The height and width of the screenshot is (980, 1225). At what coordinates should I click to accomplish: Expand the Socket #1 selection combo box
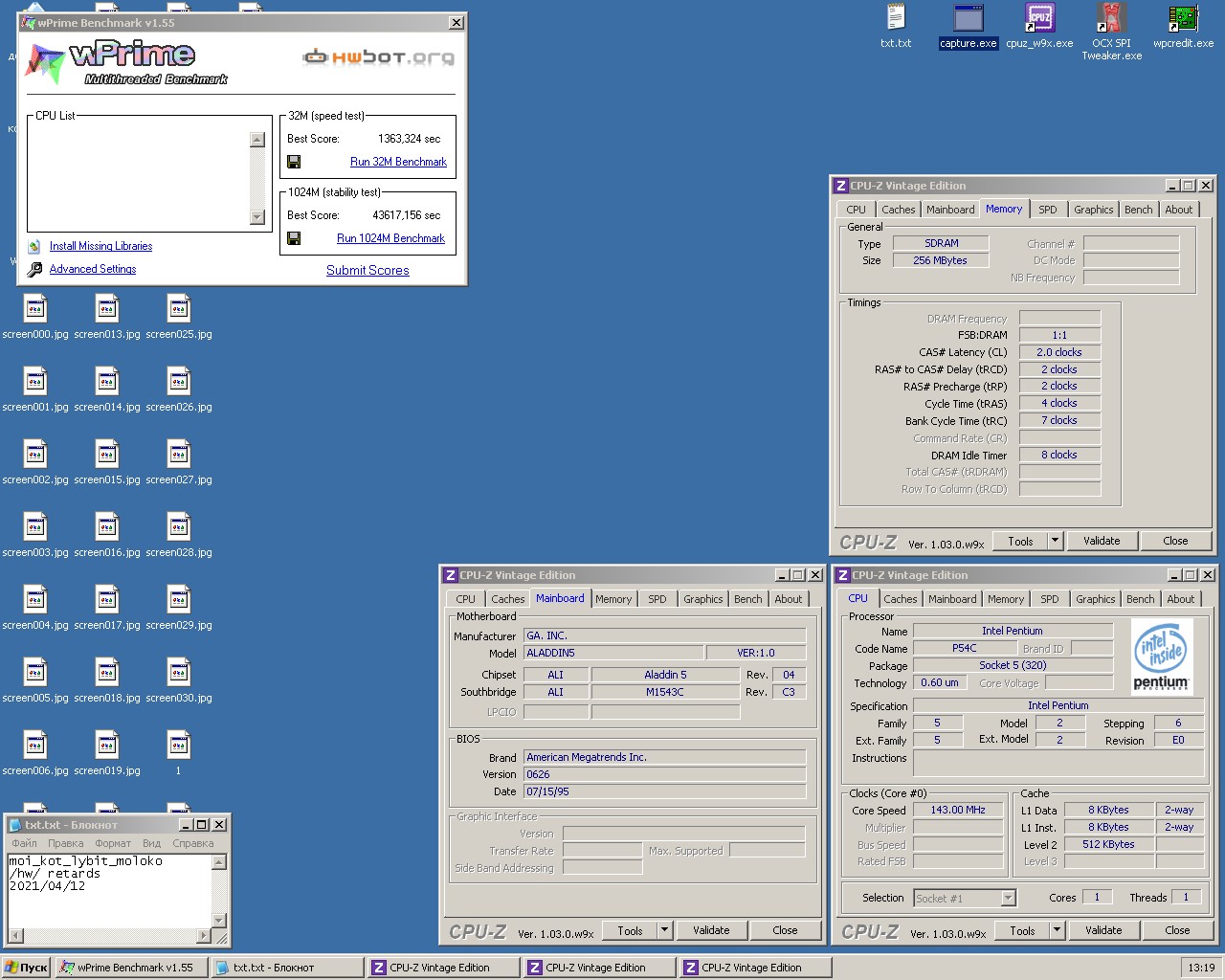[1008, 898]
